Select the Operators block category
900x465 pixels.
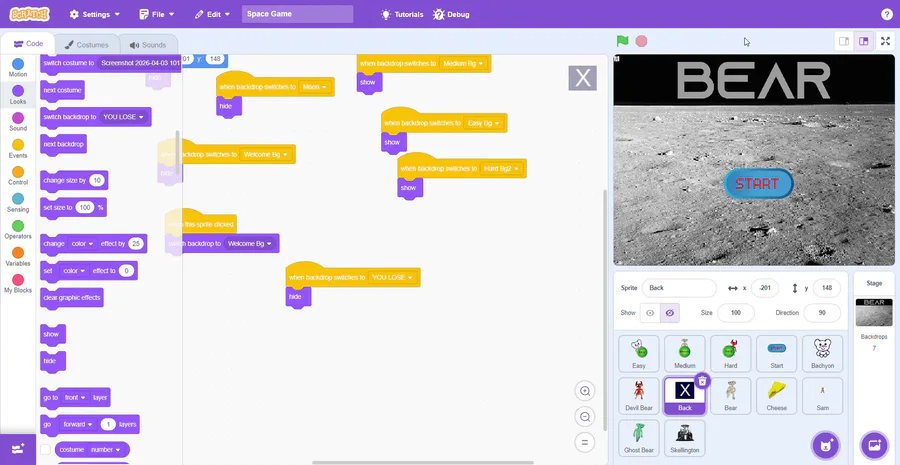(x=18, y=230)
